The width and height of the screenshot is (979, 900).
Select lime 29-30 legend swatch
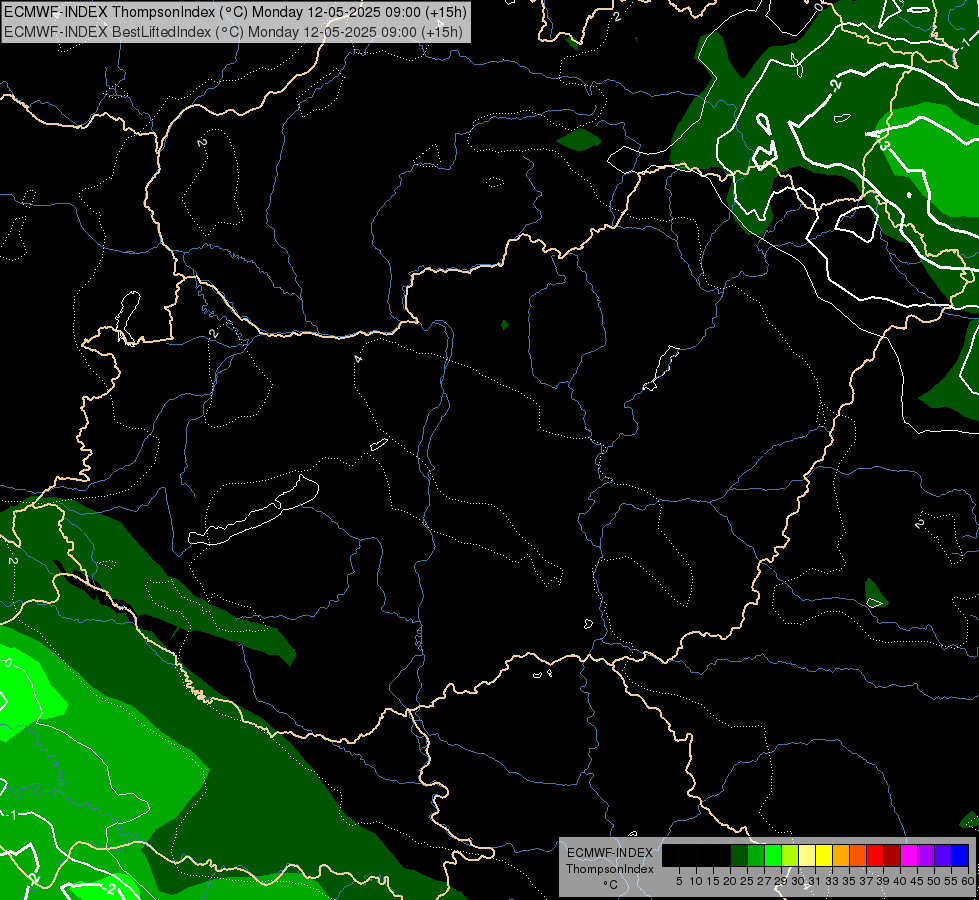[790, 855]
